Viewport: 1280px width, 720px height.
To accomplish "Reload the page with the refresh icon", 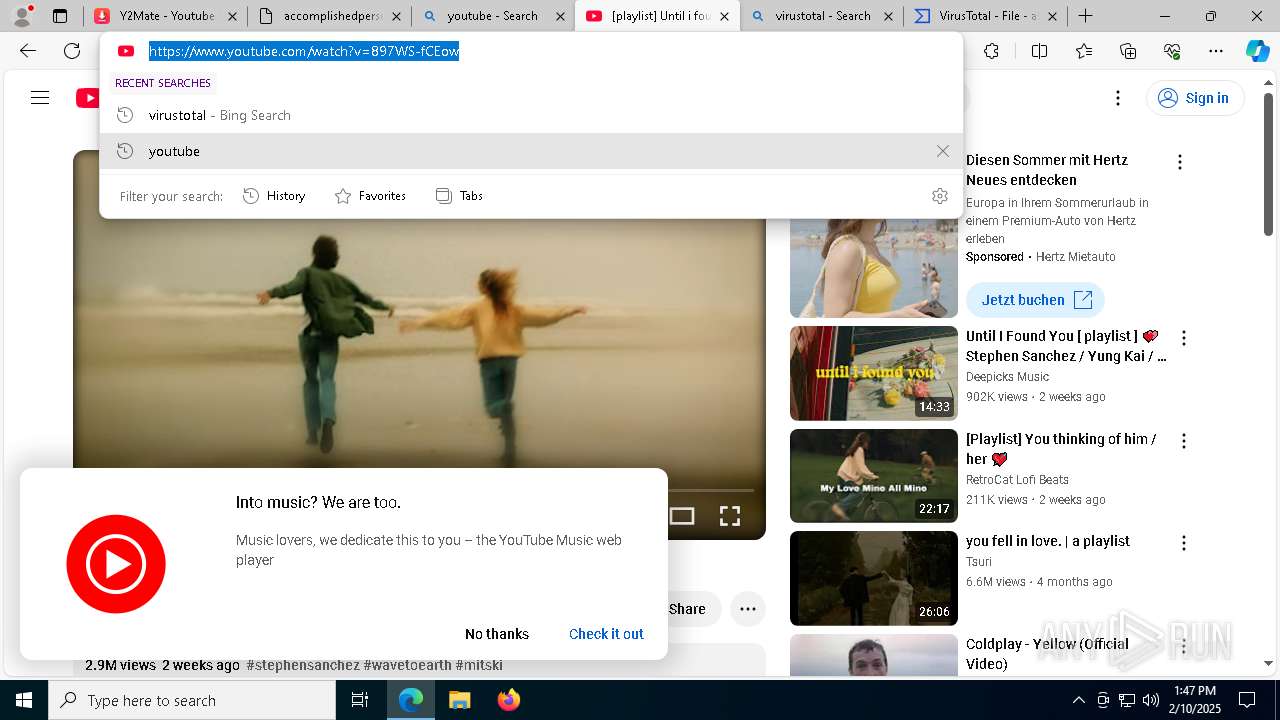I will pyautogui.click(x=72, y=51).
